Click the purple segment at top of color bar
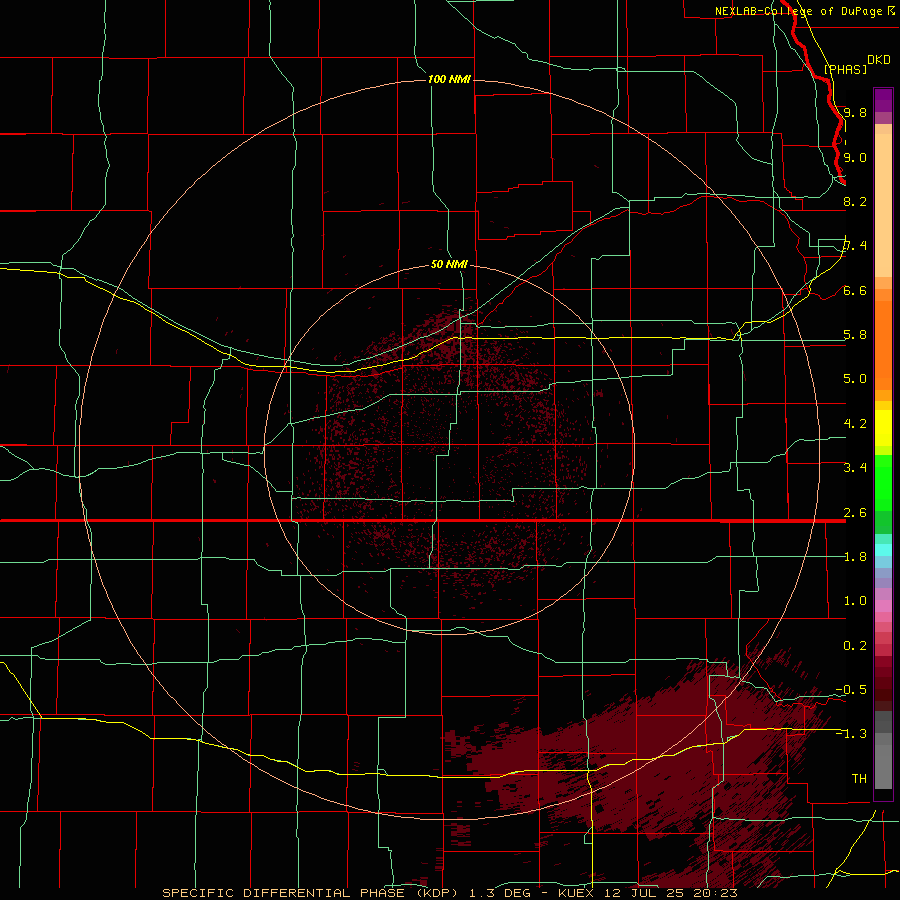 click(883, 101)
